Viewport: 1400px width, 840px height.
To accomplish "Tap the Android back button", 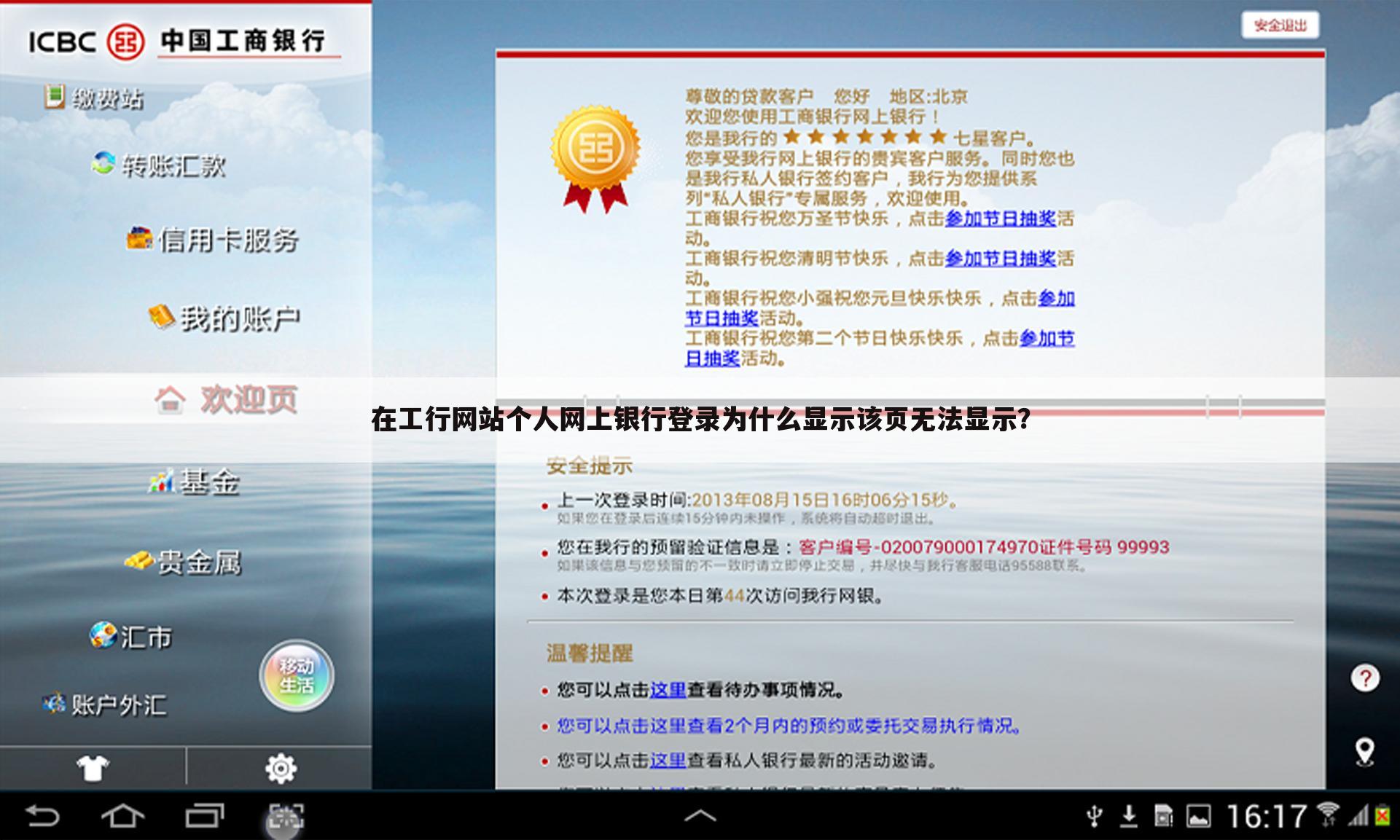I will click(x=42, y=815).
